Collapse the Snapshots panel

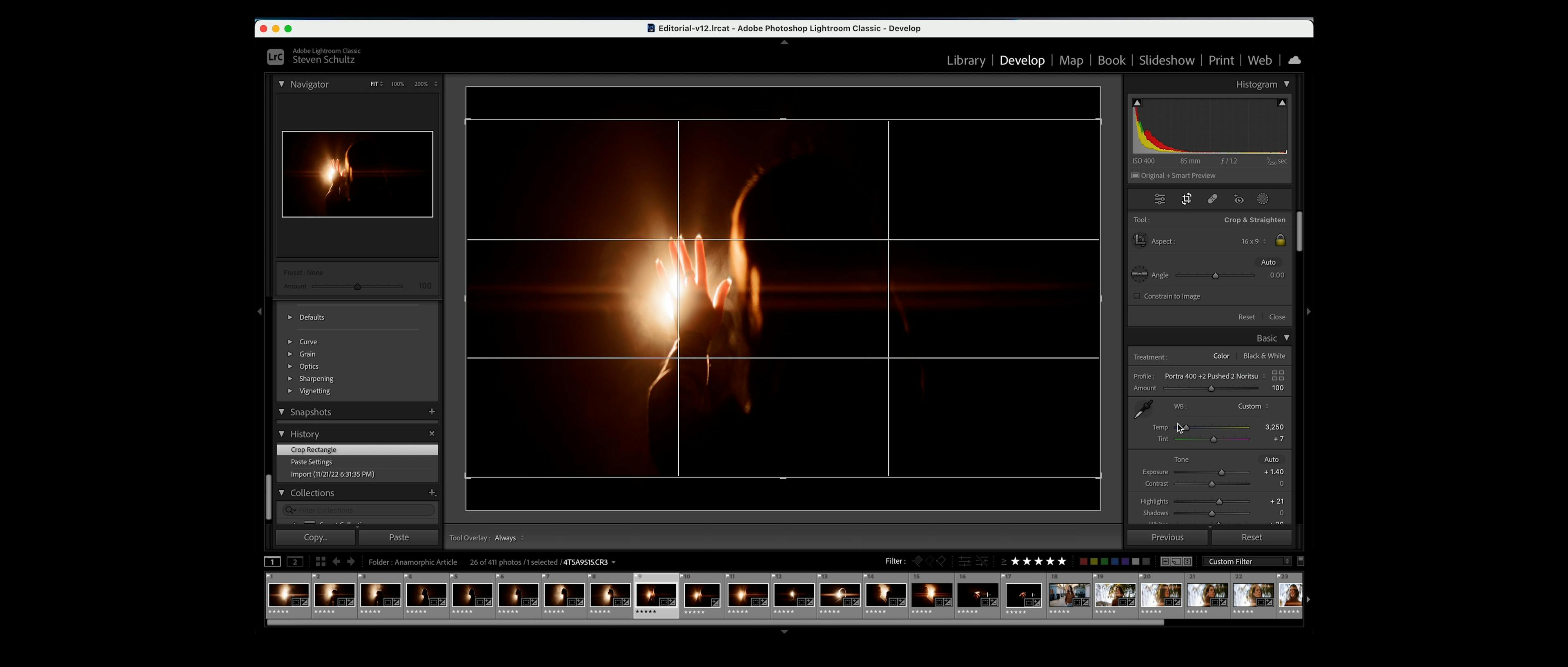coord(281,412)
